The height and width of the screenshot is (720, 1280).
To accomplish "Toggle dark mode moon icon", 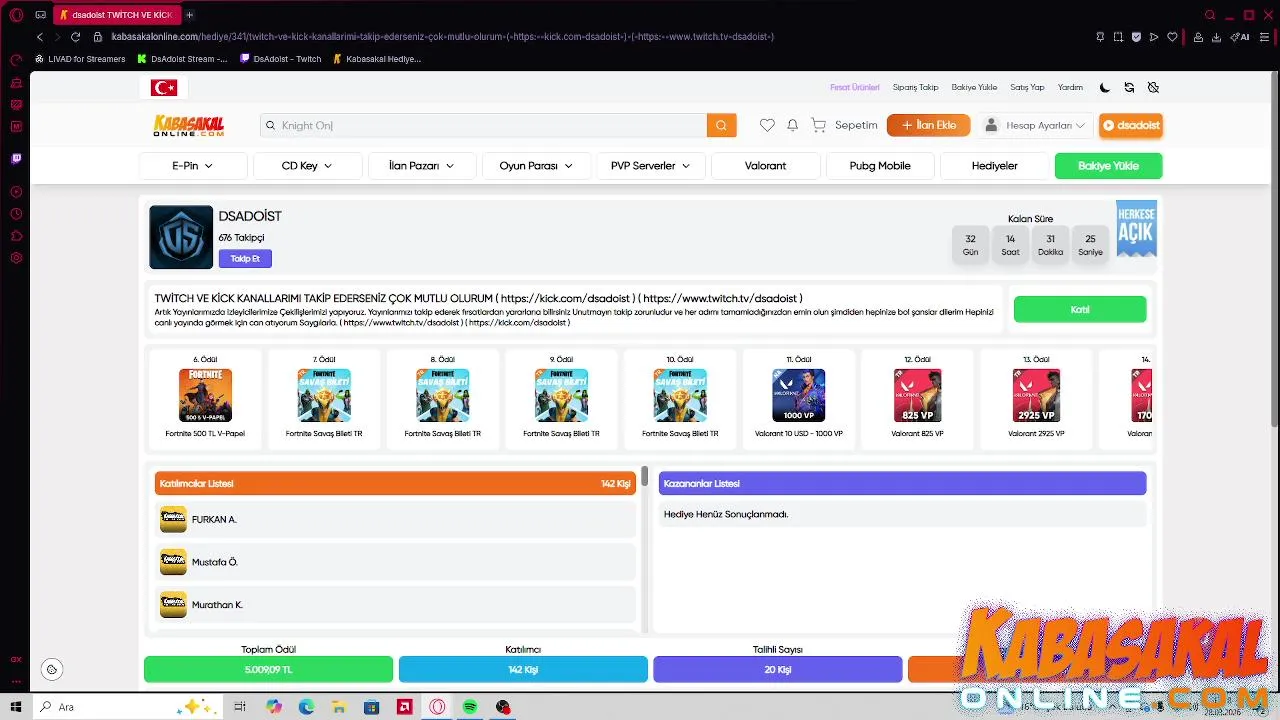I will [x=1104, y=87].
